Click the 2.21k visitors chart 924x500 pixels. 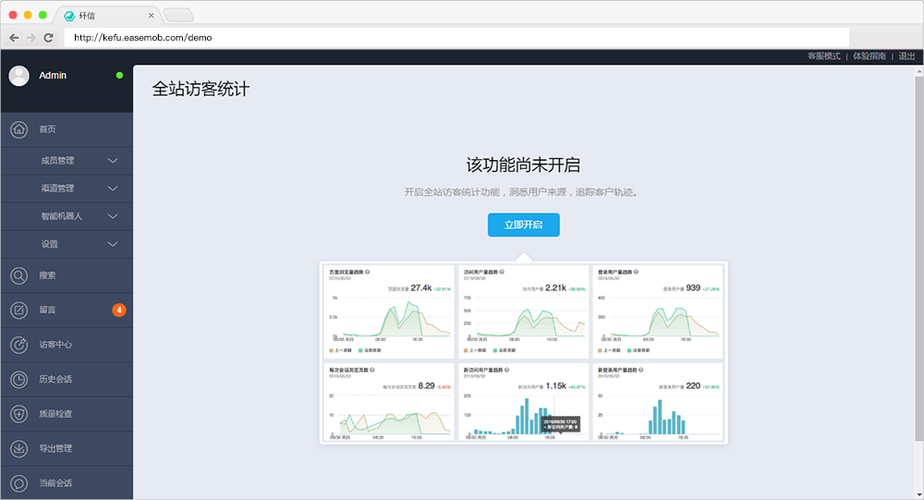point(523,312)
